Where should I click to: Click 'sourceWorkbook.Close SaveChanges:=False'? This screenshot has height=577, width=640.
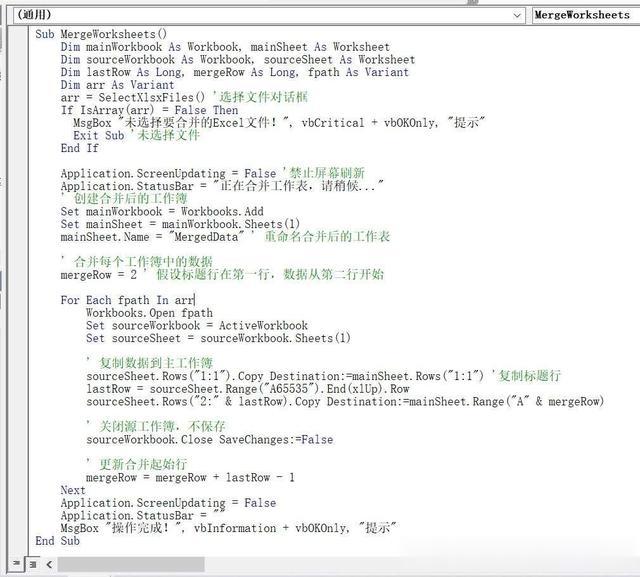(x=209, y=439)
